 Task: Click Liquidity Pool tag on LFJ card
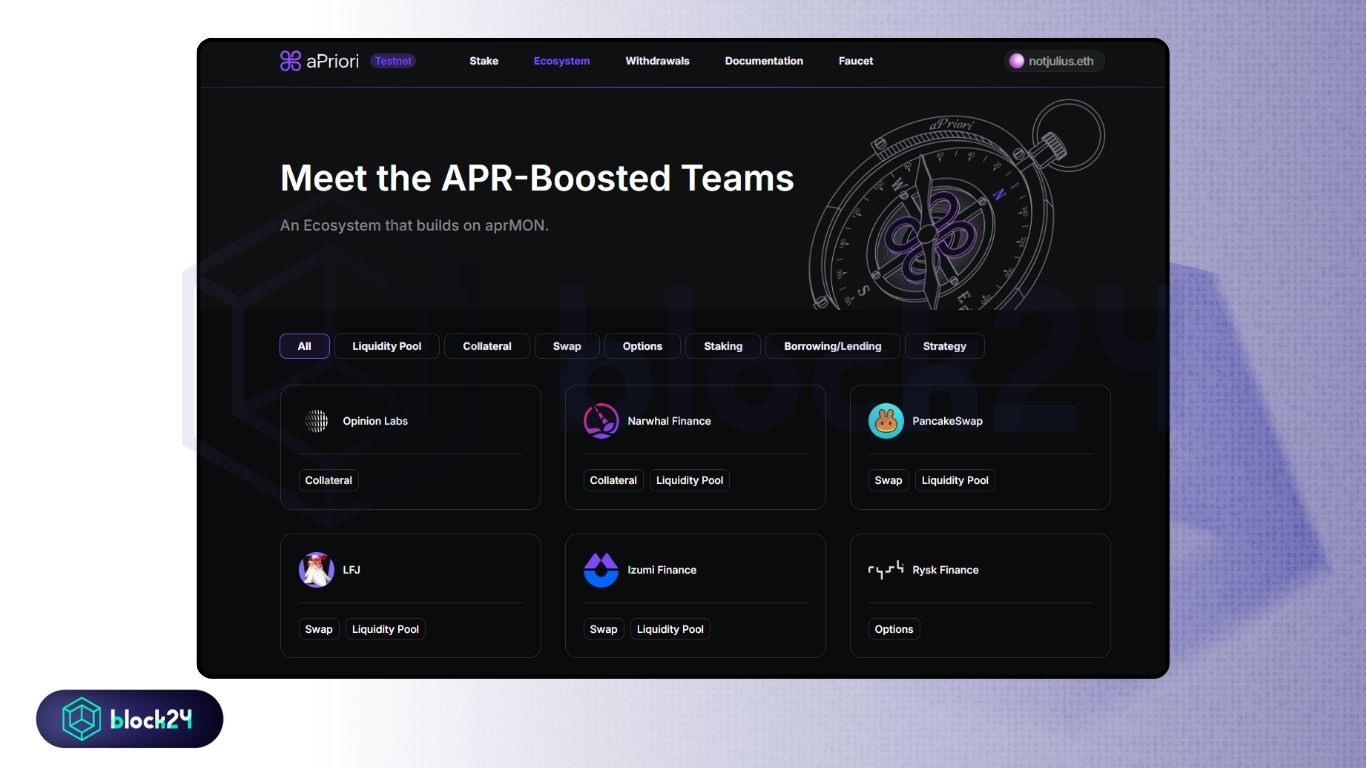(386, 629)
